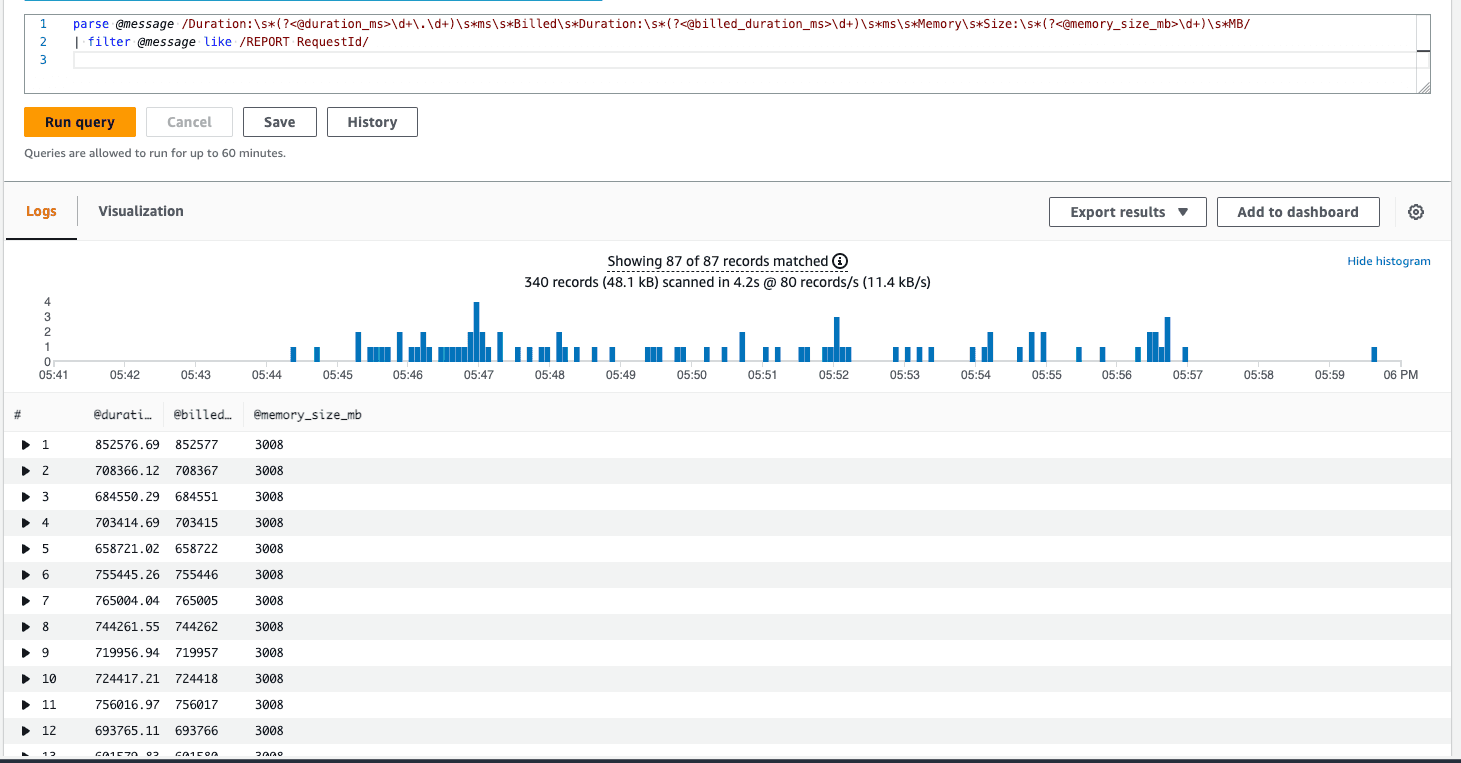This screenshot has height=763, width=1461.
Task: Run the query
Action: (x=80, y=122)
